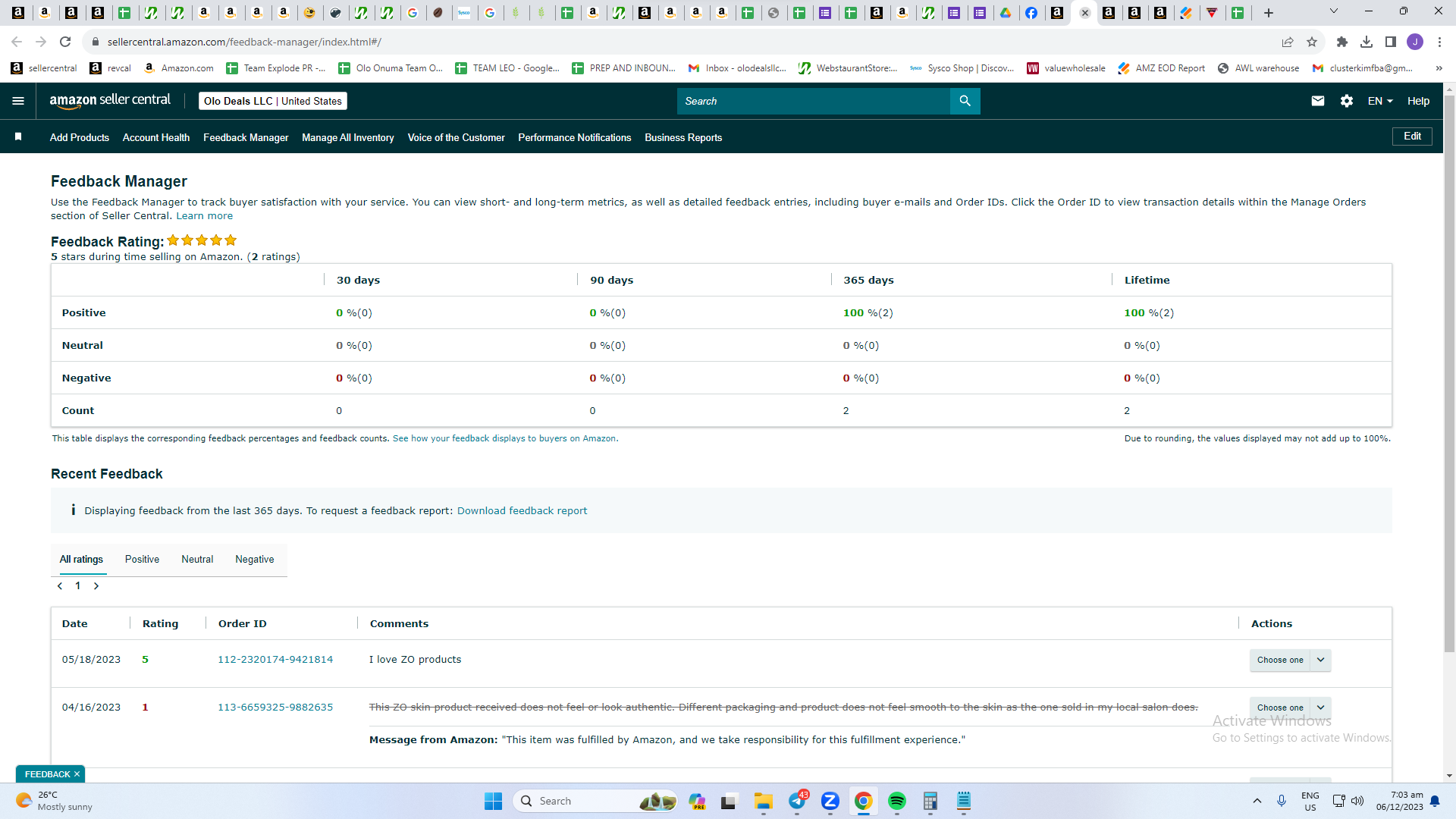Show Chrome downloads
This screenshot has width=1456, height=819.
[1367, 42]
